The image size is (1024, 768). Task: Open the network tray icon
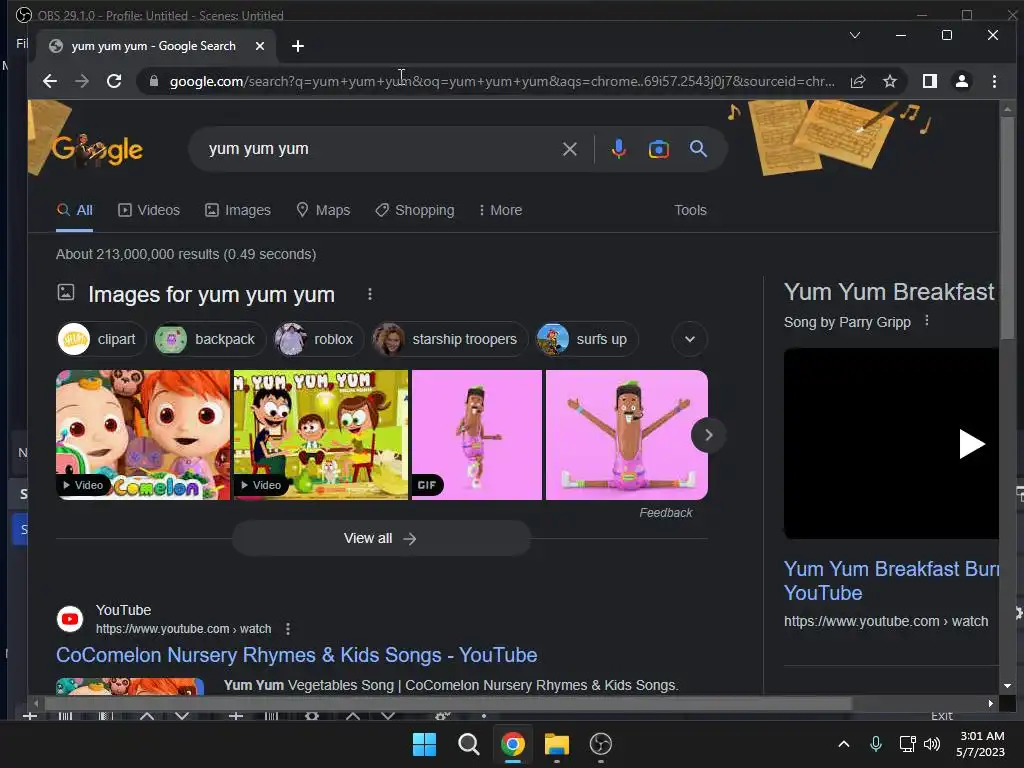coord(907,743)
